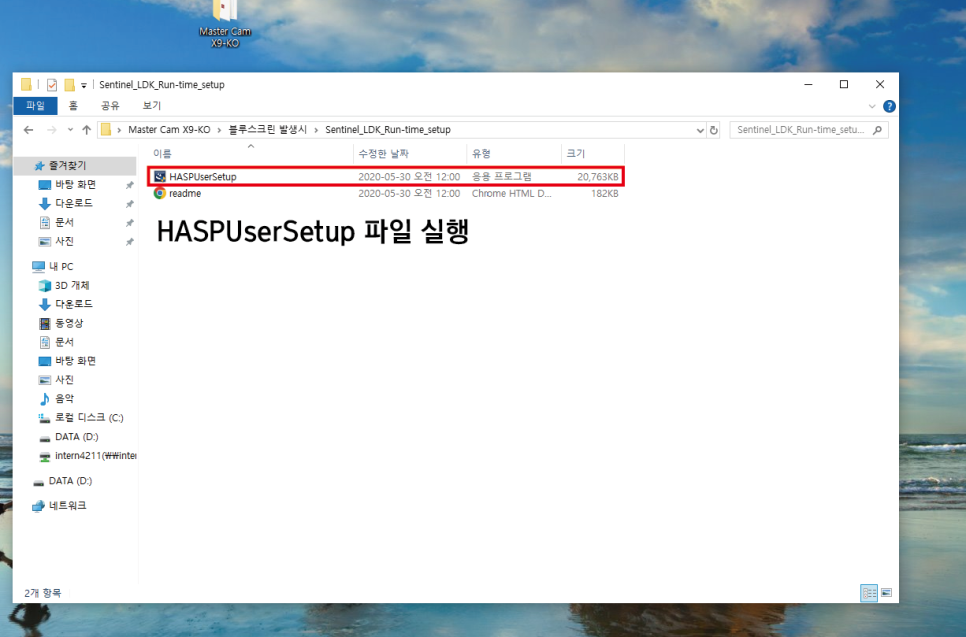Open pinned 문서 under 즐겨찾기

(64, 222)
